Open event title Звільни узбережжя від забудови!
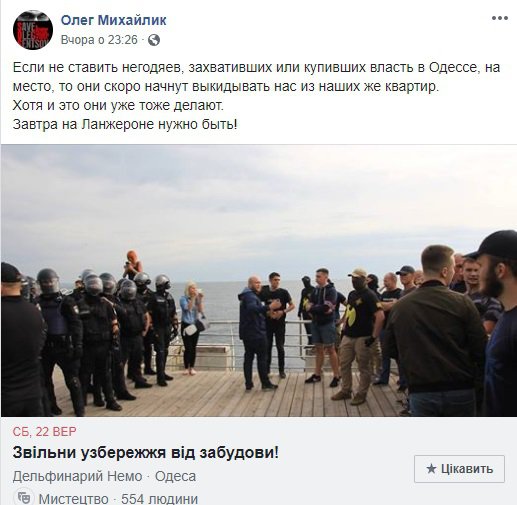The height and width of the screenshot is (505, 517). [145, 453]
